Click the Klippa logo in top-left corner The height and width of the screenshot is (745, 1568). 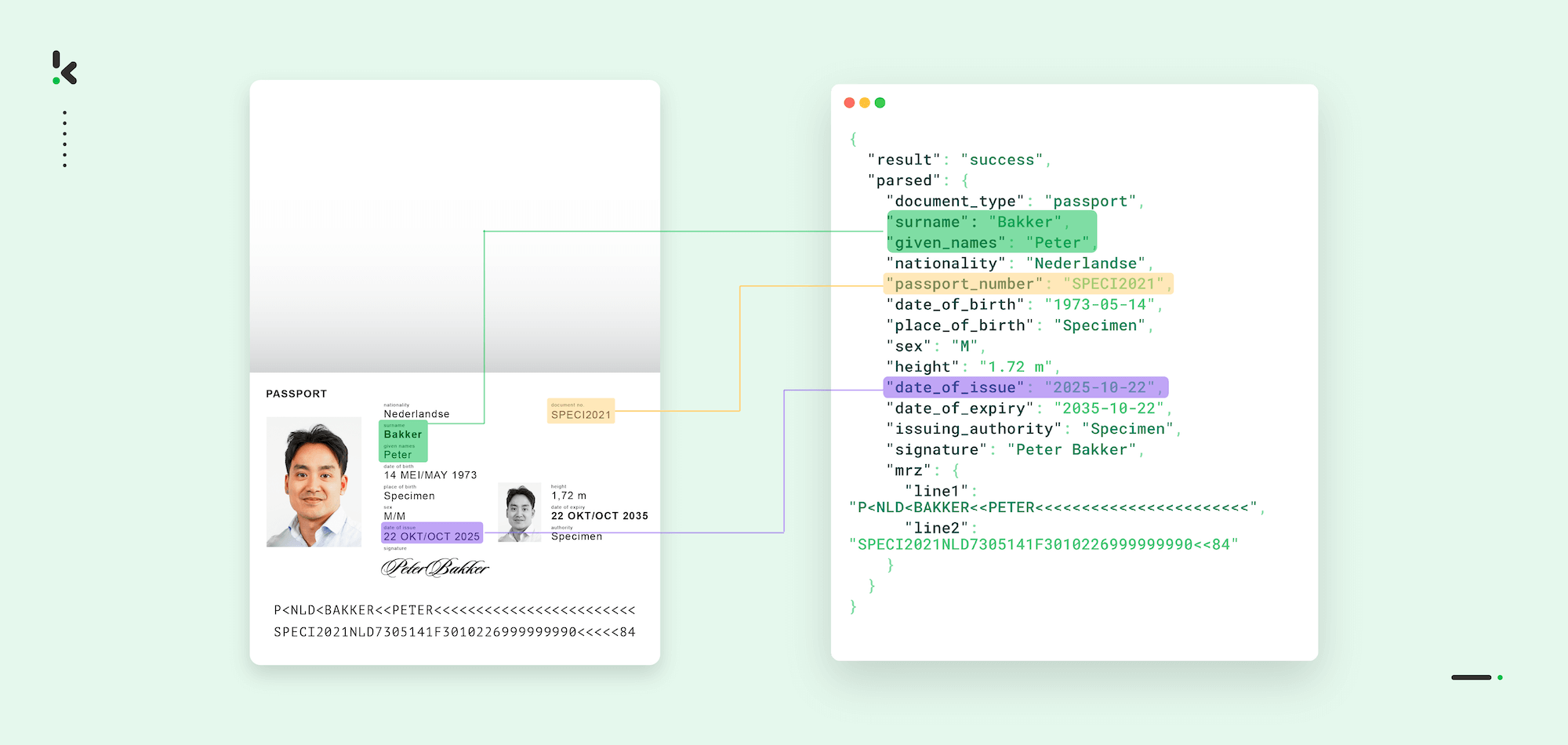pyautogui.click(x=65, y=68)
